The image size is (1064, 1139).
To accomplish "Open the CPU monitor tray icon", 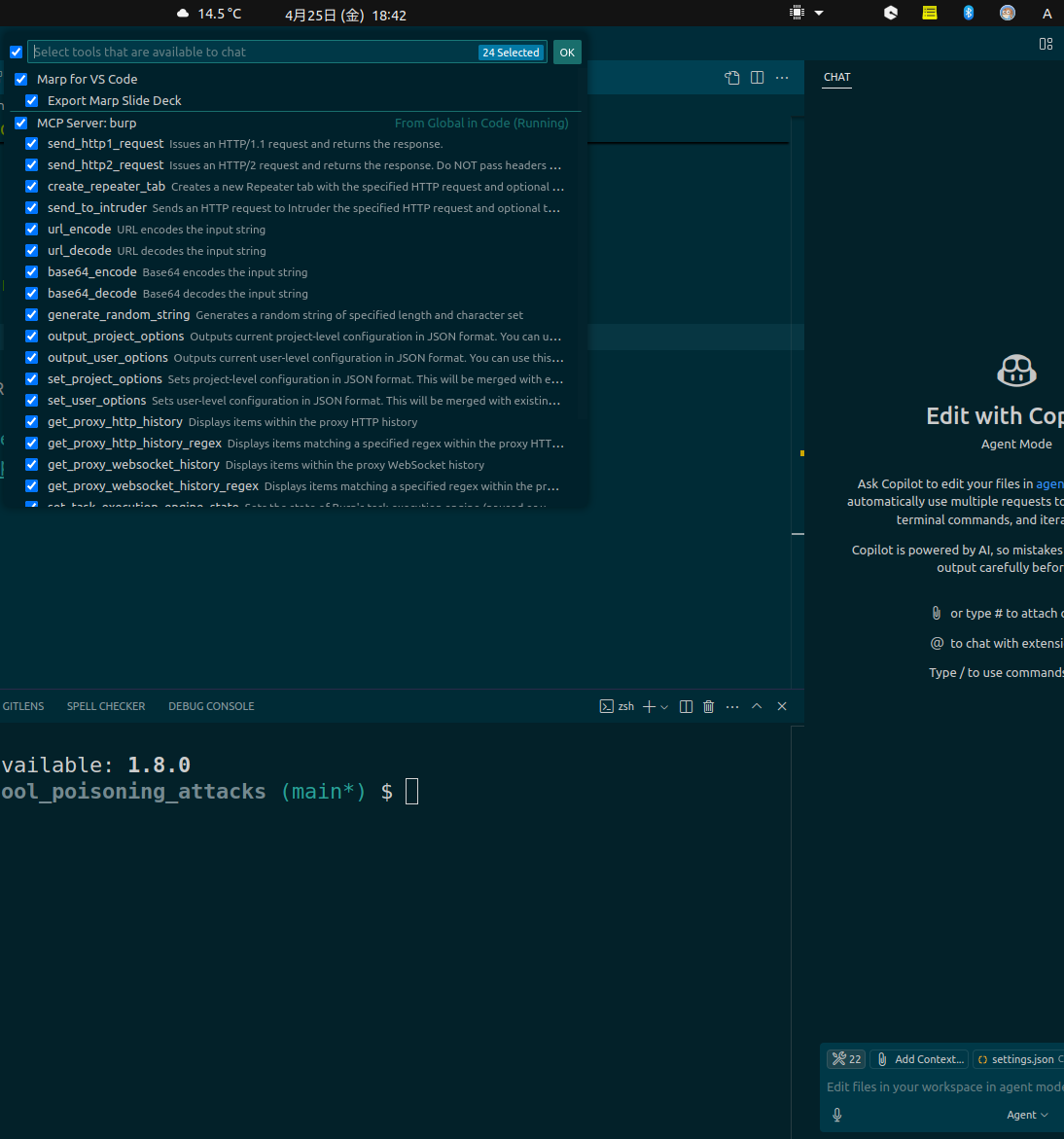I will pos(797,13).
